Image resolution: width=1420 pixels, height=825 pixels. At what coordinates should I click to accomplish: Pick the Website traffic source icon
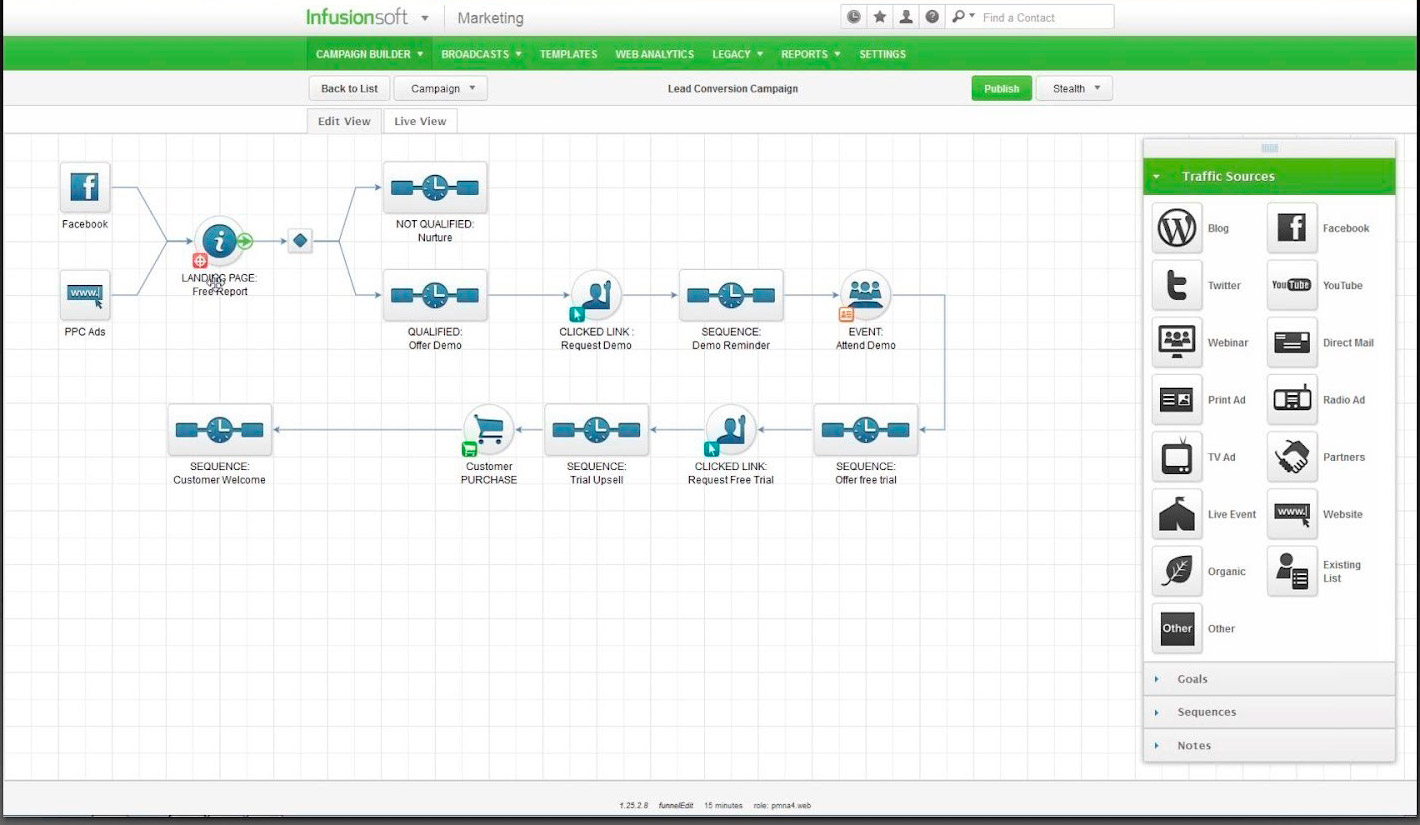(1292, 514)
